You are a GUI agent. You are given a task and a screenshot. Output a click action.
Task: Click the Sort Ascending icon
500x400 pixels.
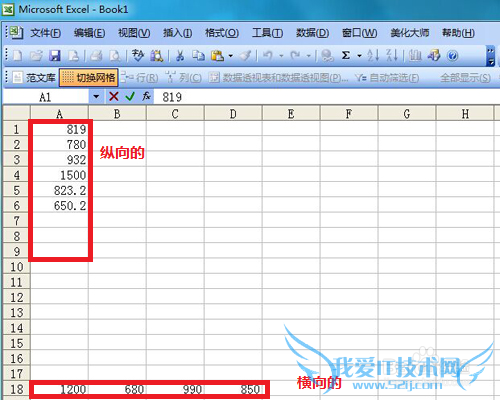(x=373, y=55)
